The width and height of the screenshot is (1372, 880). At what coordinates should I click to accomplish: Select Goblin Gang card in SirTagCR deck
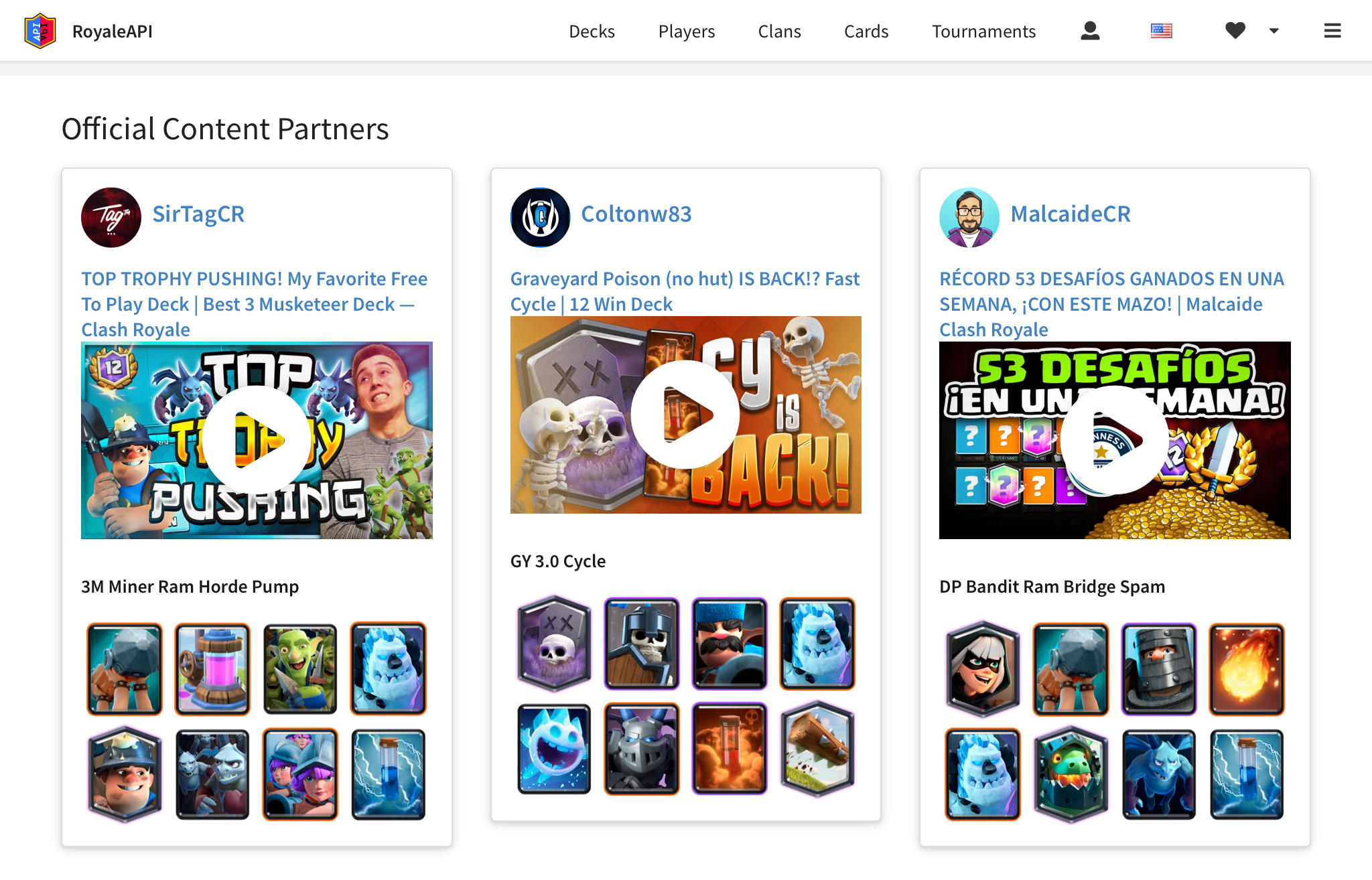[x=300, y=669]
